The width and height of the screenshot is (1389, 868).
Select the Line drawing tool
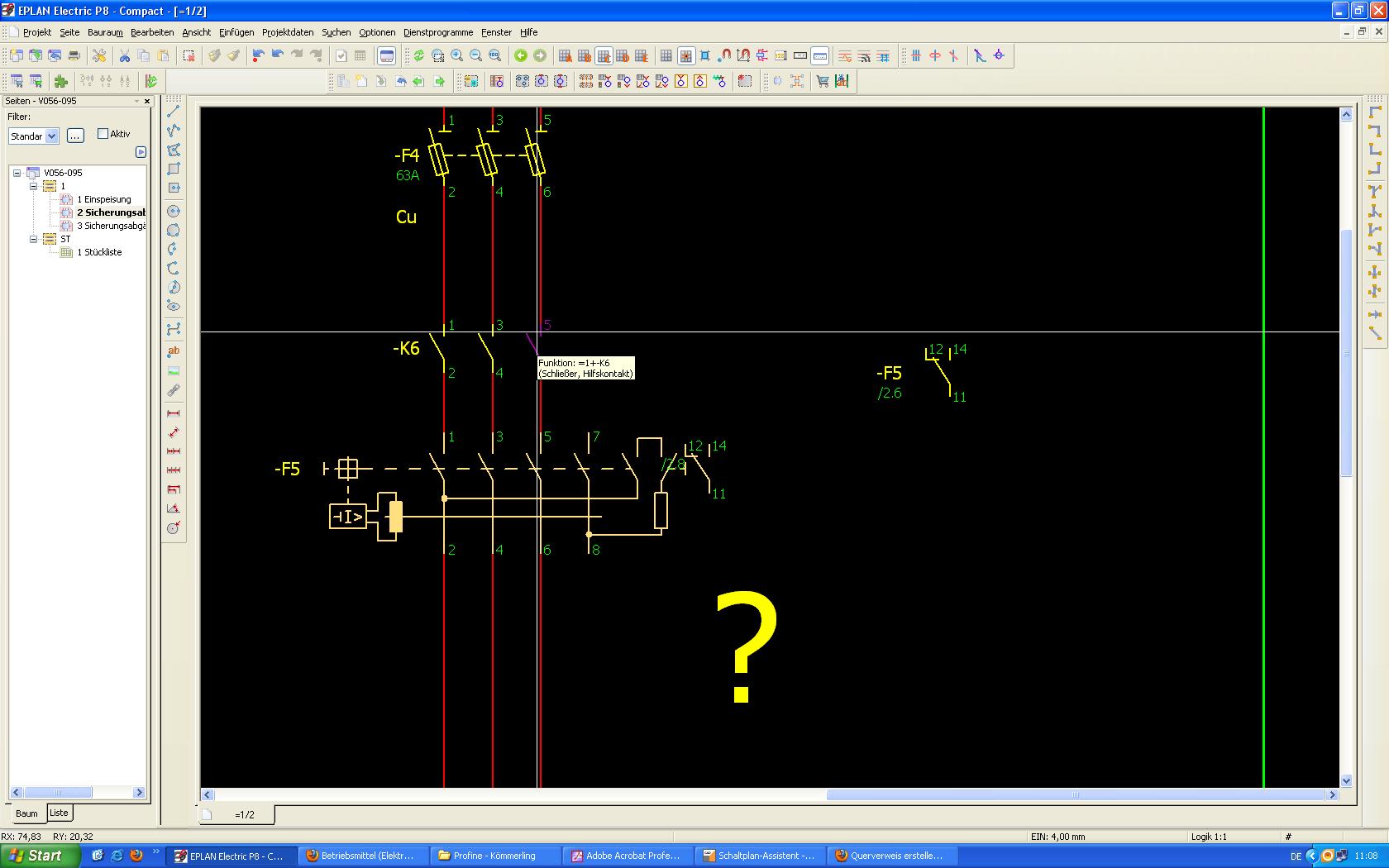click(x=174, y=112)
